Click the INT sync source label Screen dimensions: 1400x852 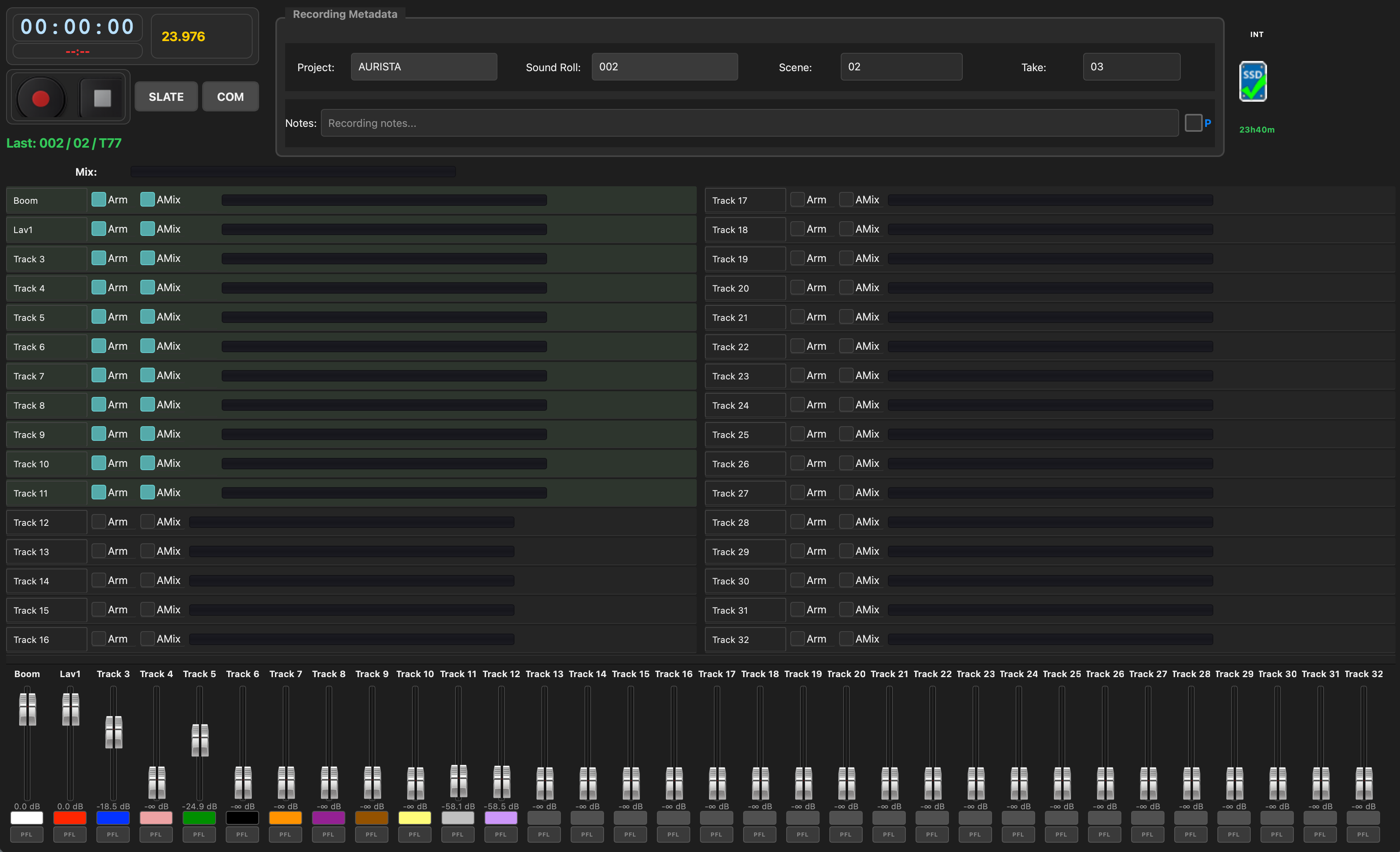(1256, 35)
